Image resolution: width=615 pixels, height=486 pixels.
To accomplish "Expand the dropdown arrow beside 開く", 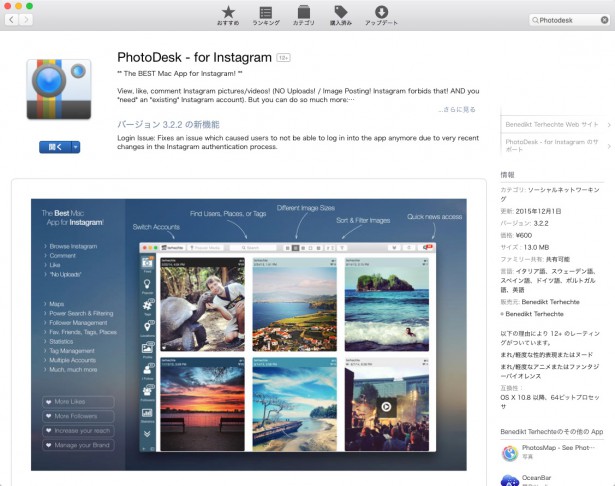I will point(76,147).
